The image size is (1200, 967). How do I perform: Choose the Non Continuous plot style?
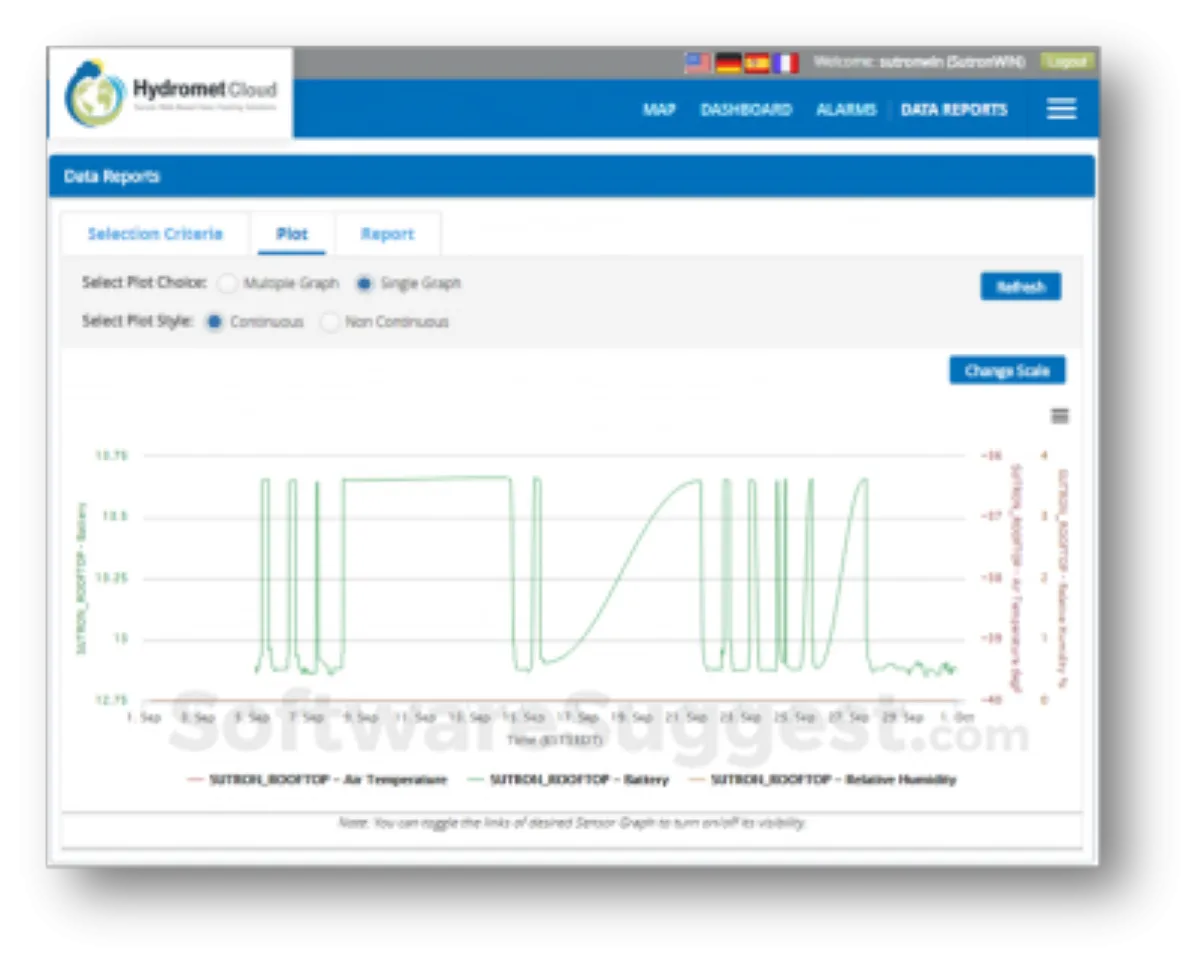point(329,322)
